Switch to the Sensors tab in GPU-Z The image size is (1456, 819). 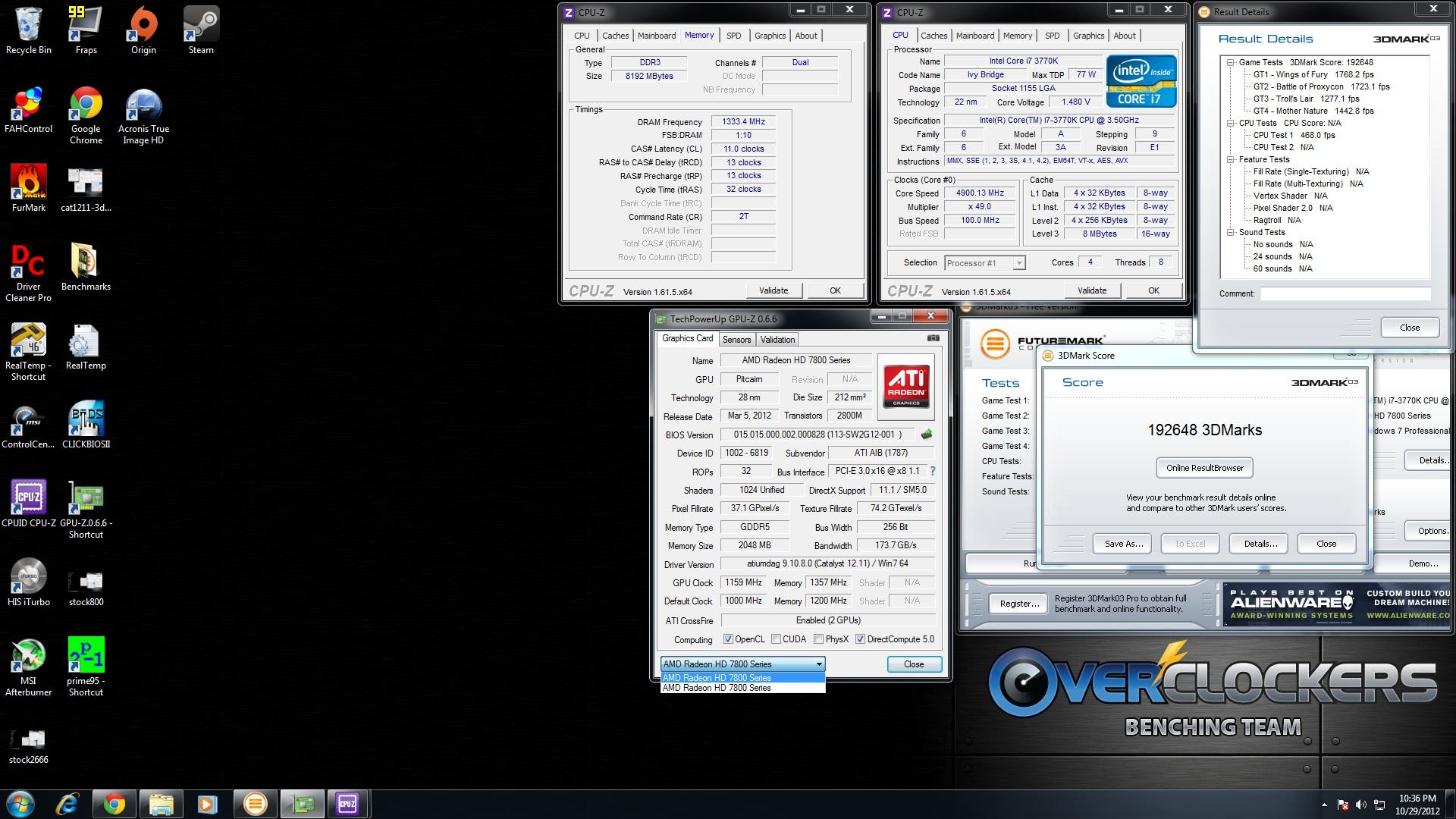[x=736, y=340]
